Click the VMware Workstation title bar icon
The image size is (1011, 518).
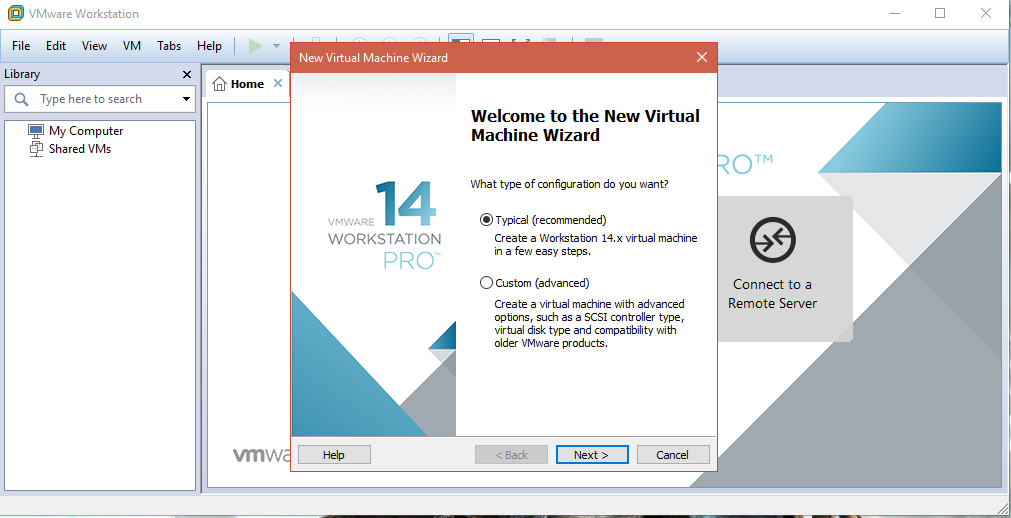click(16, 13)
